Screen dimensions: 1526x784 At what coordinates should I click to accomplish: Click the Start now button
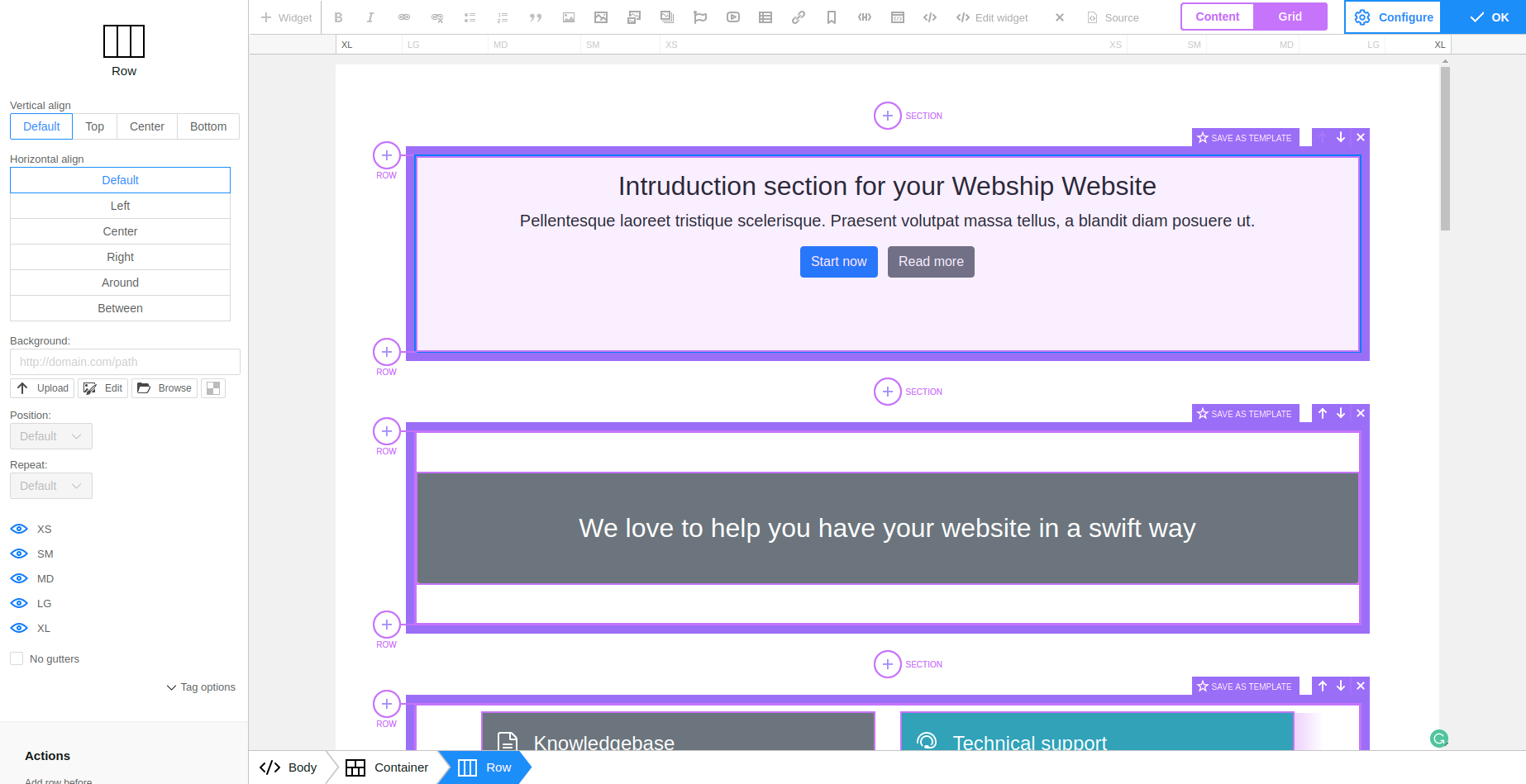coord(839,262)
